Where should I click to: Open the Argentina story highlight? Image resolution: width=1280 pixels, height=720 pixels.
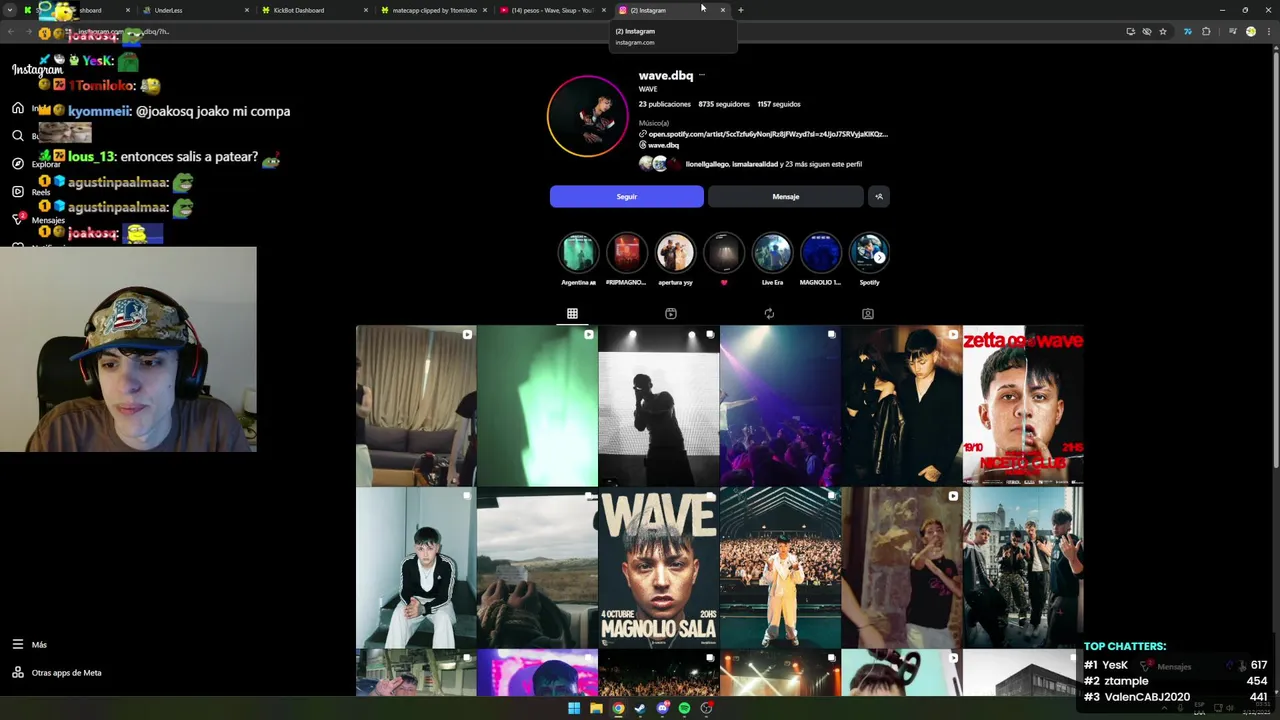pos(578,253)
